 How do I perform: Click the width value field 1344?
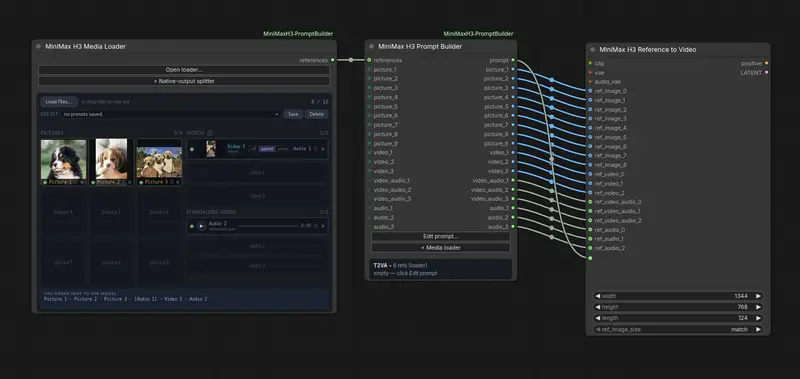741,296
